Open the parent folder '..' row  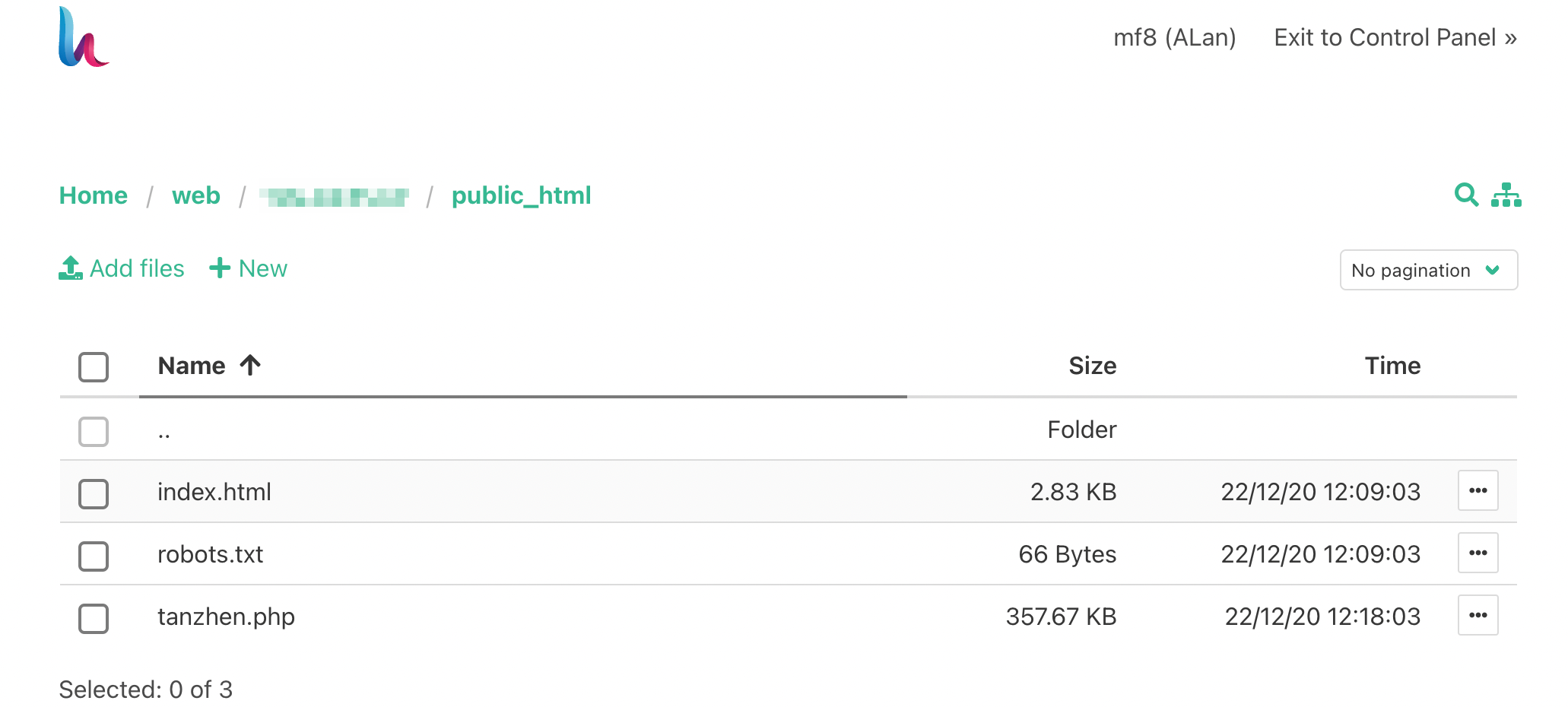pos(164,431)
